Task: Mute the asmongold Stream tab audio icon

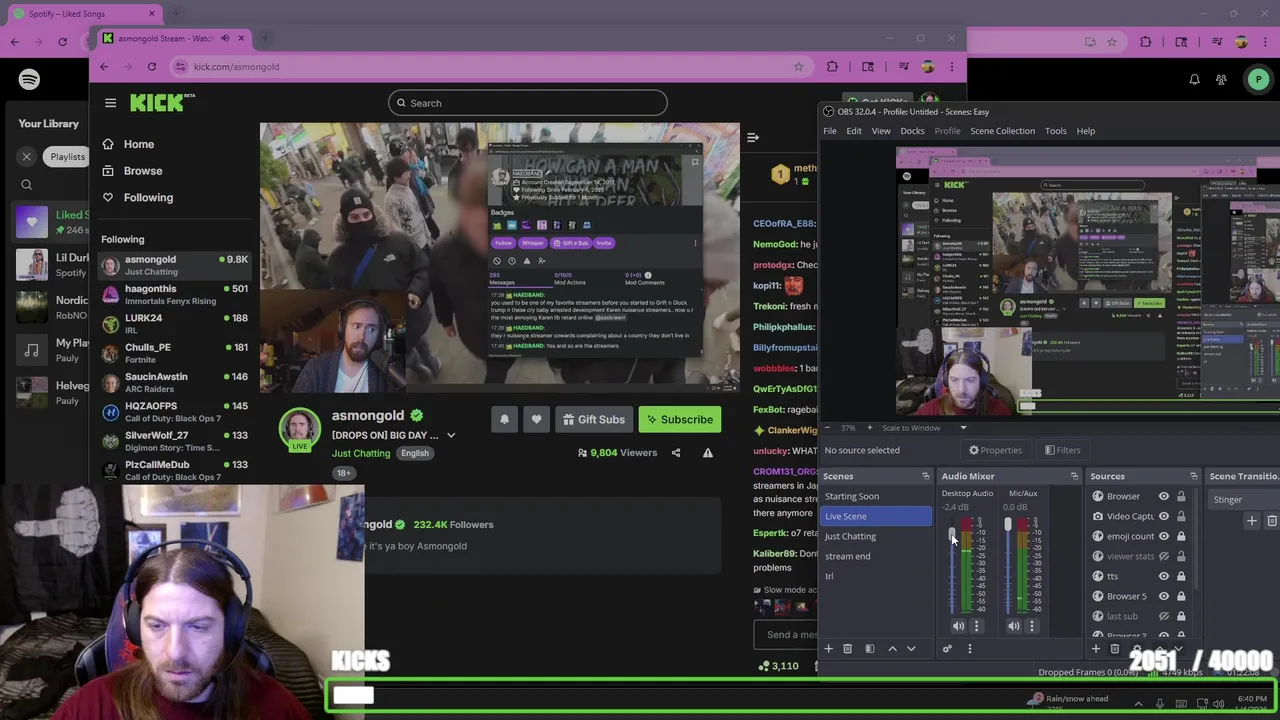Action: tap(225, 38)
